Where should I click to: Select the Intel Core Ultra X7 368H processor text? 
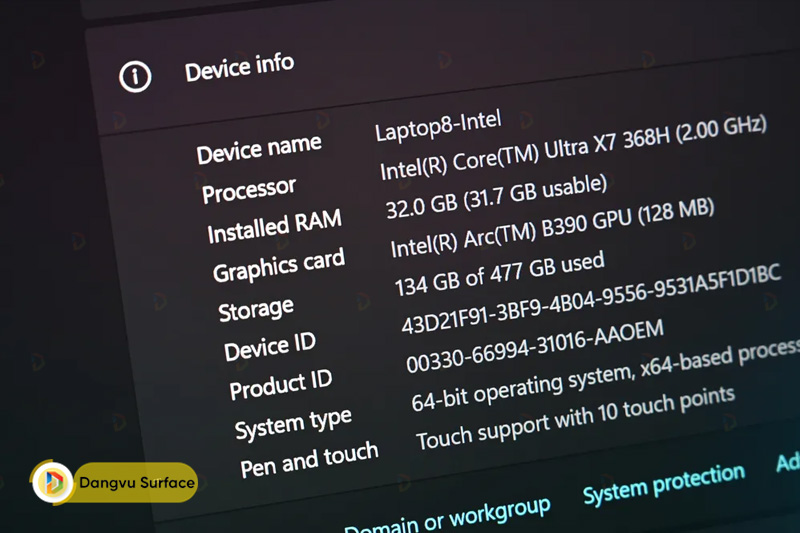pyautogui.click(x=573, y=147)
